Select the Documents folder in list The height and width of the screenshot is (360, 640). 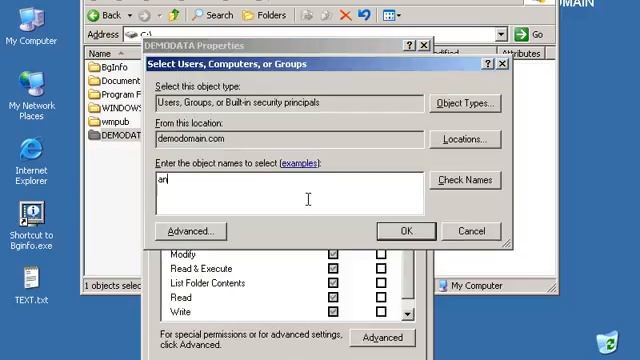(114, 81)
